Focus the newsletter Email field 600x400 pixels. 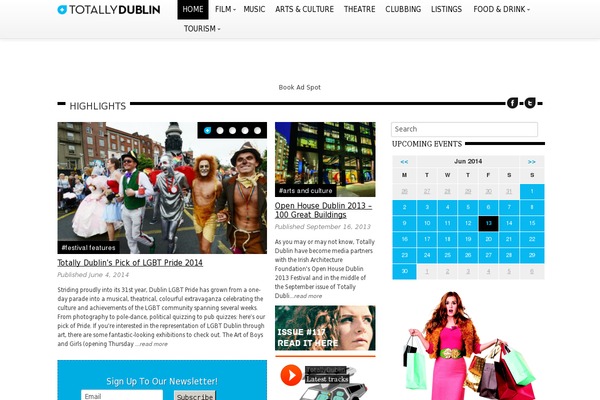pos(122,396)
